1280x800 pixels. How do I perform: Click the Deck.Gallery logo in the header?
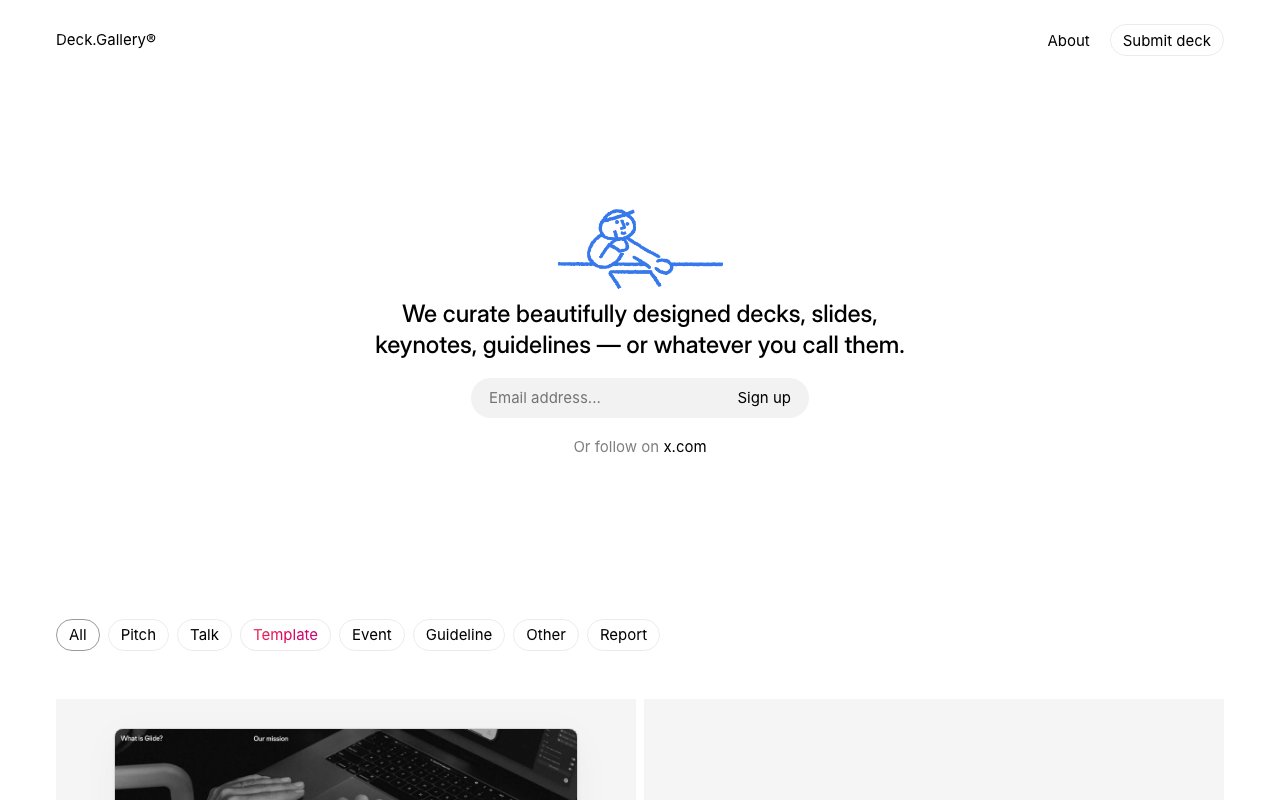[x=106, y=40]
